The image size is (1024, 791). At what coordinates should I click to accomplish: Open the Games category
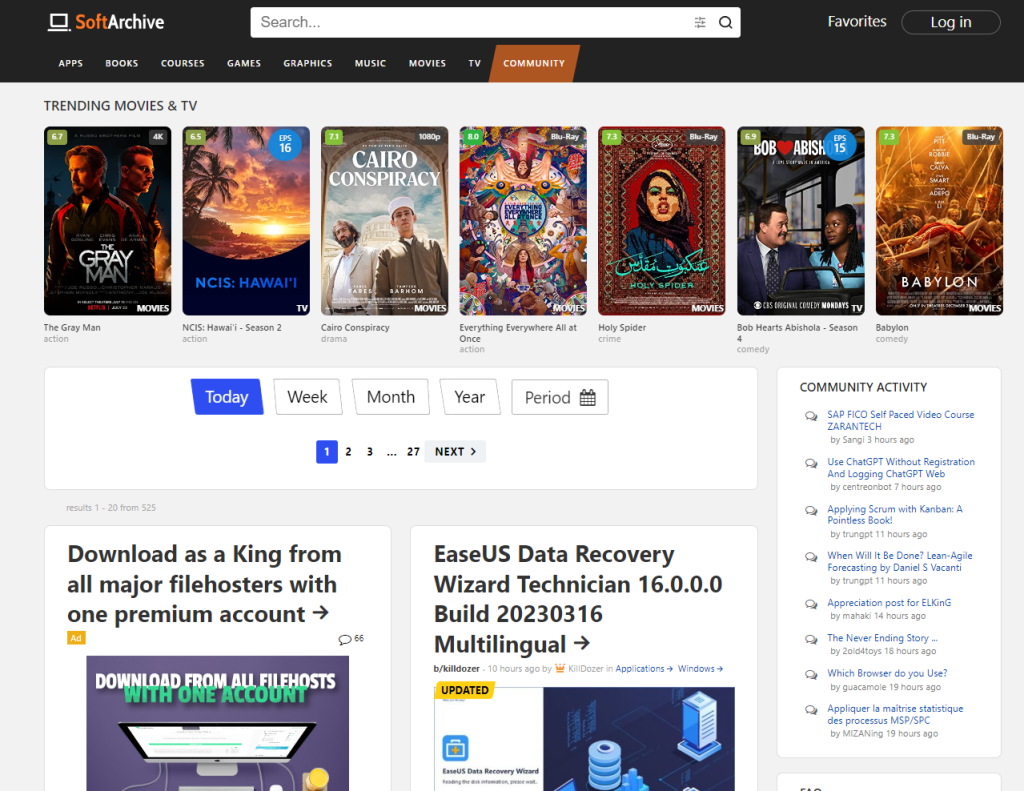(x=244, y=63)
